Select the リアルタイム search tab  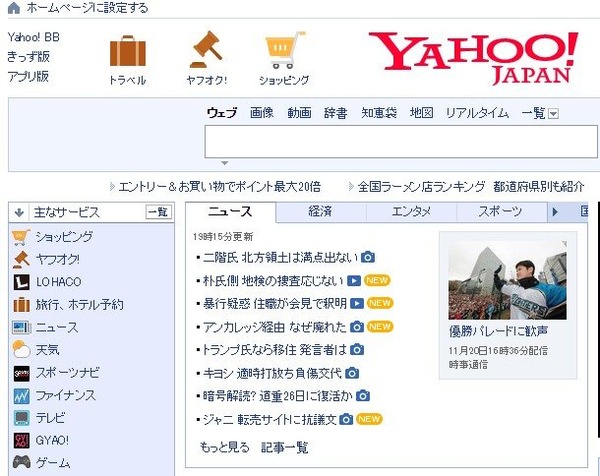(x=477, y=113)
